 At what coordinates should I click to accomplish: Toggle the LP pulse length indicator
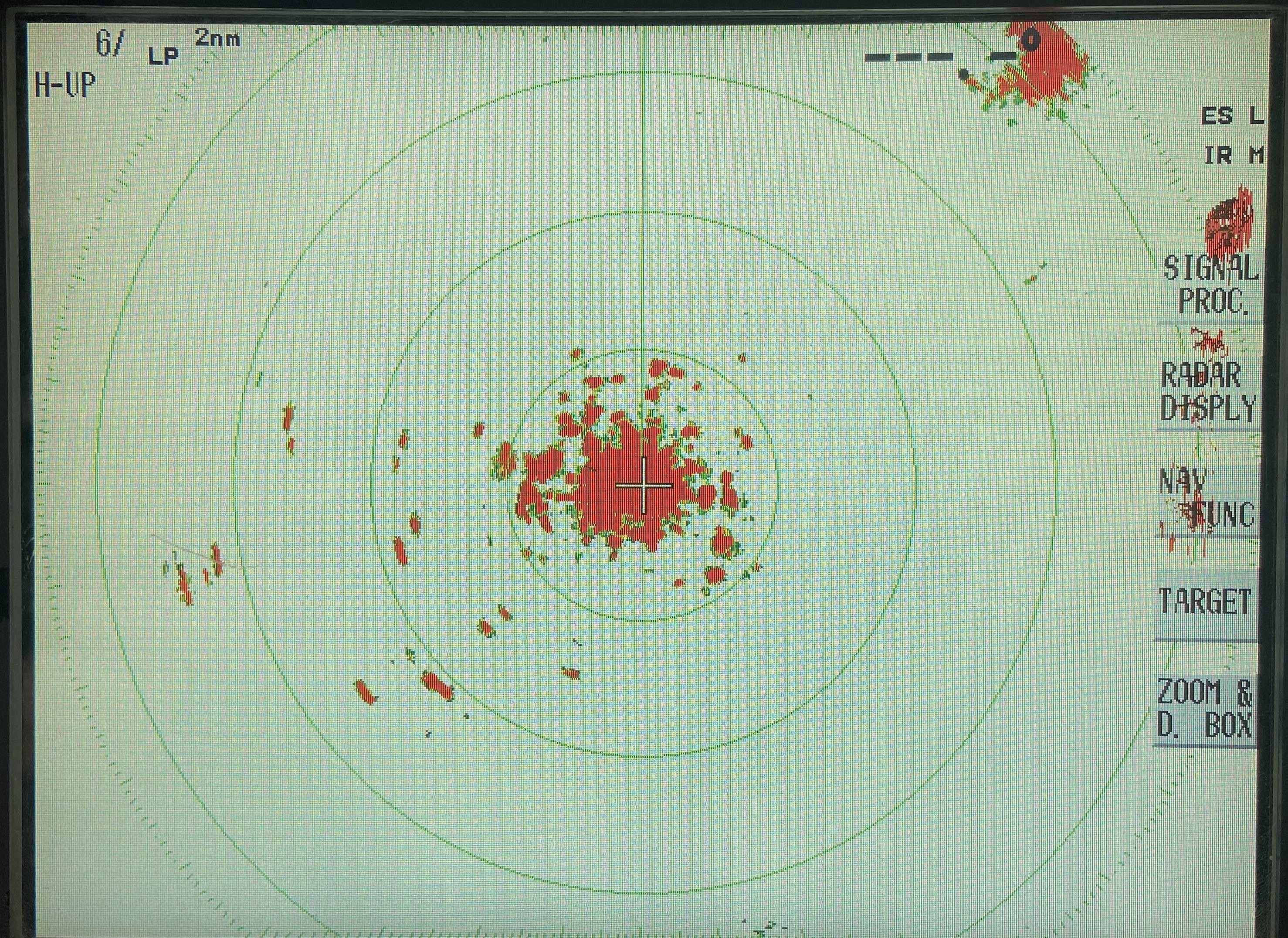pos(163,55)
